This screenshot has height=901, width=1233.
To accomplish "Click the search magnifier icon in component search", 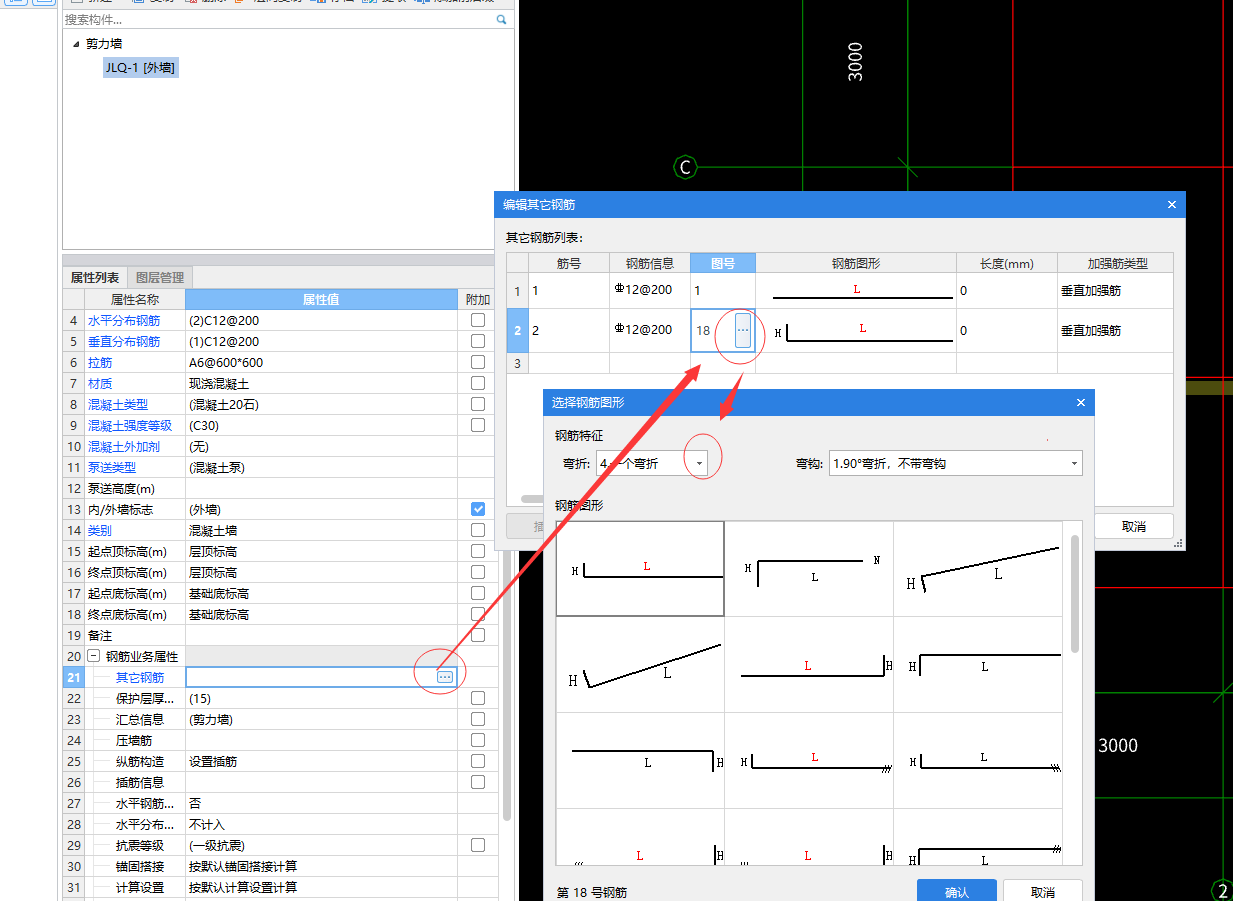I will 502,19.
